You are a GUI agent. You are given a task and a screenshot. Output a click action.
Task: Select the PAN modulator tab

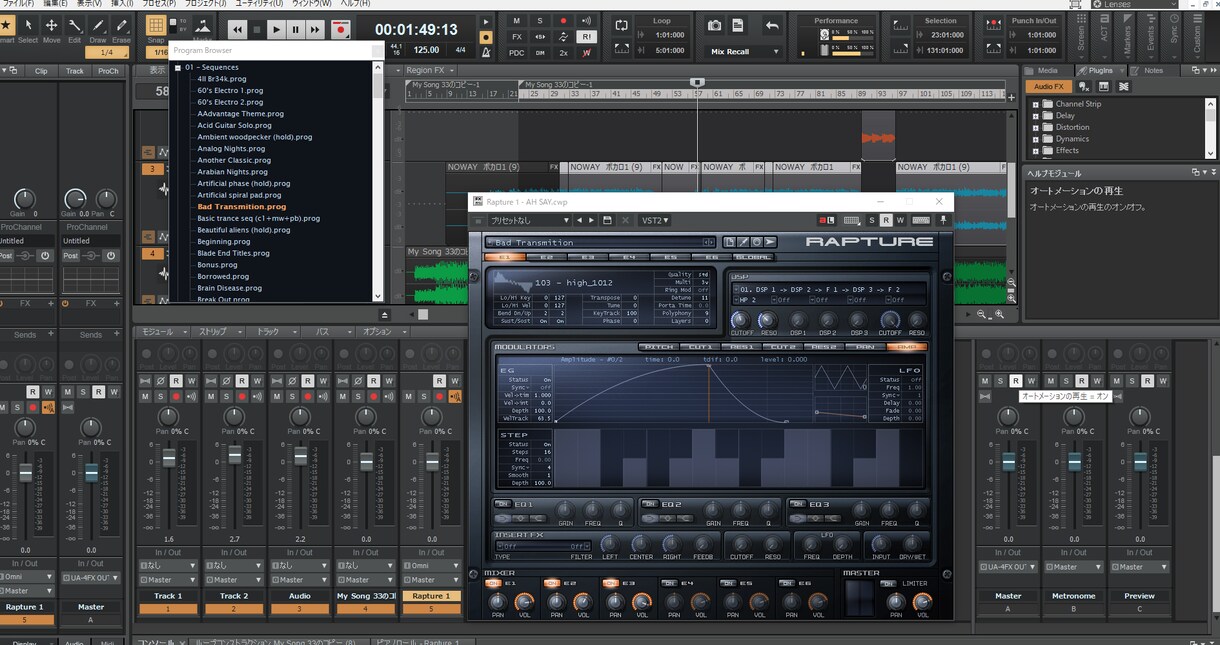[865, 347]
